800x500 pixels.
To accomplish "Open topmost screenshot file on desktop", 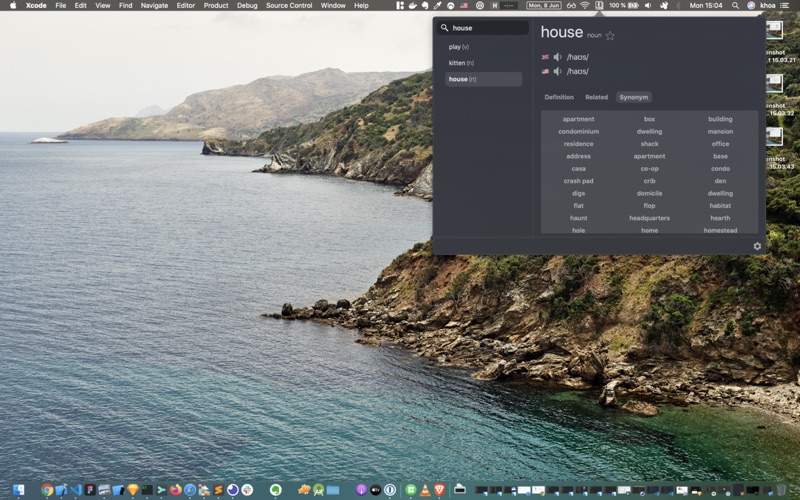I will pos(774,31).
